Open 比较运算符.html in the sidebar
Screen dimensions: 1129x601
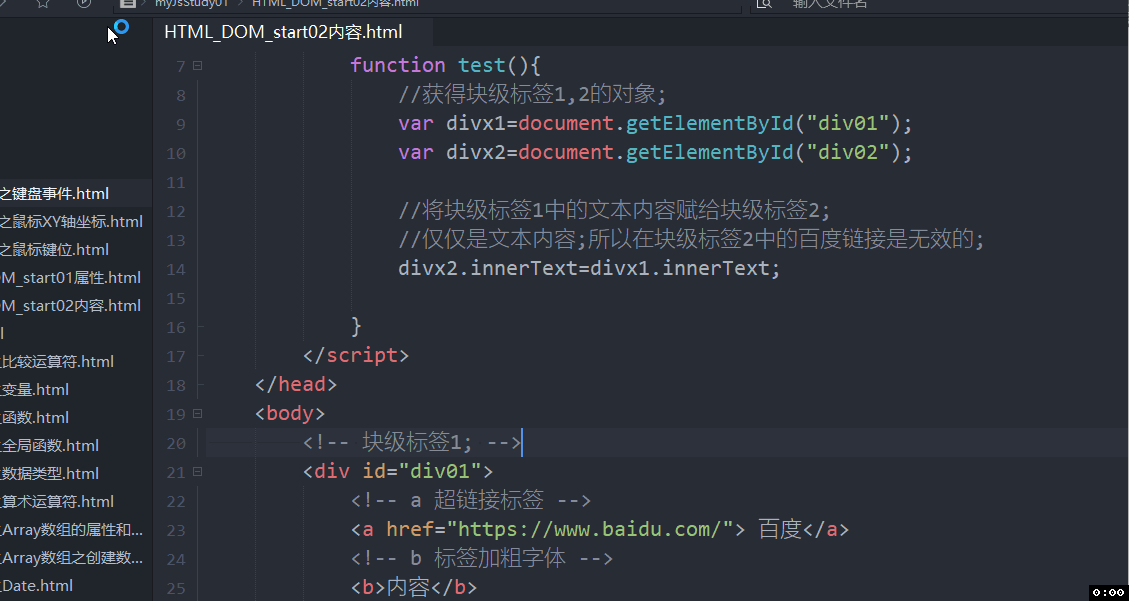tap(57, 362)
